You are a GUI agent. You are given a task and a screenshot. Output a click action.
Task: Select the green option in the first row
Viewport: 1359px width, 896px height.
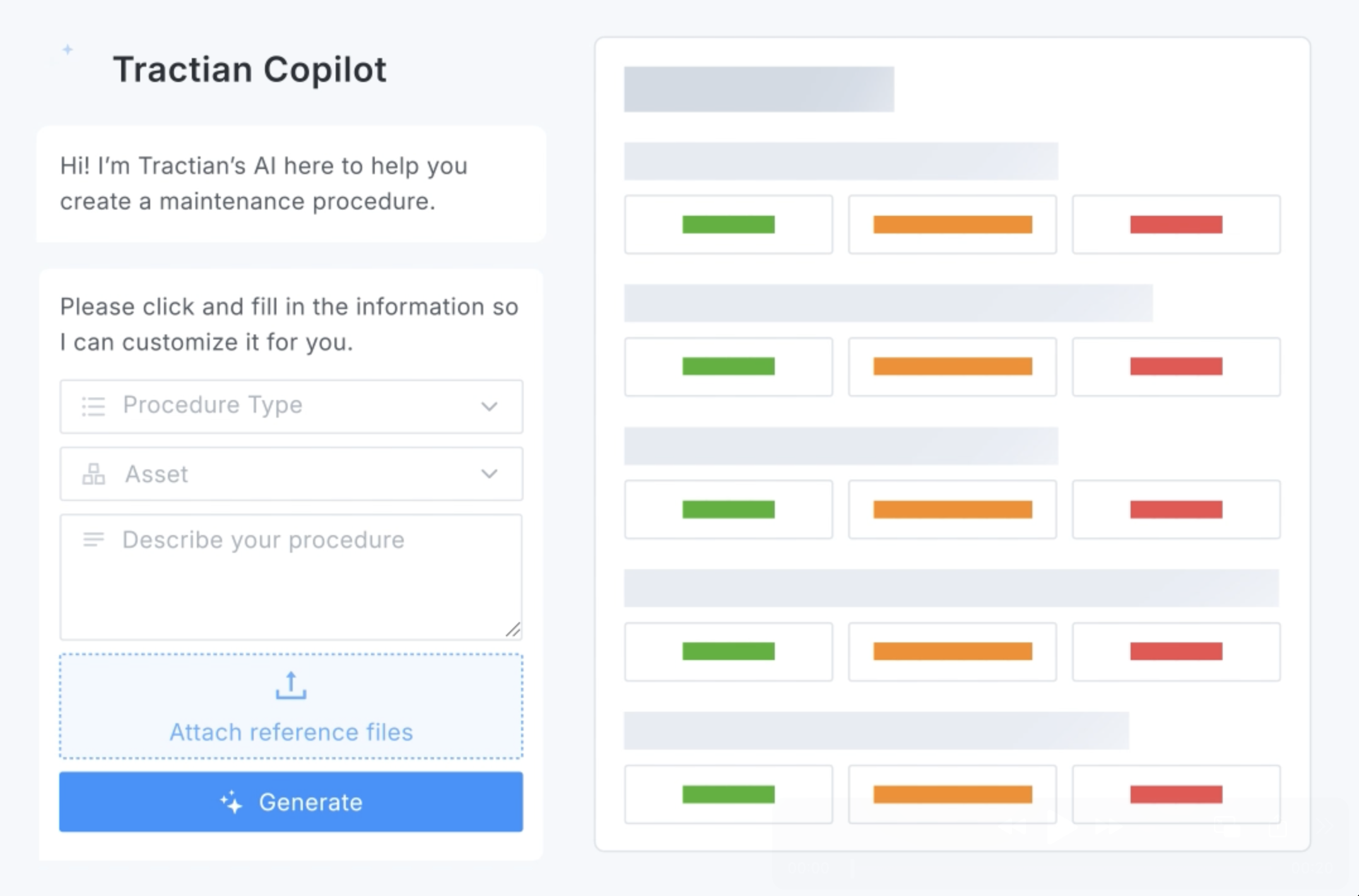728,225
